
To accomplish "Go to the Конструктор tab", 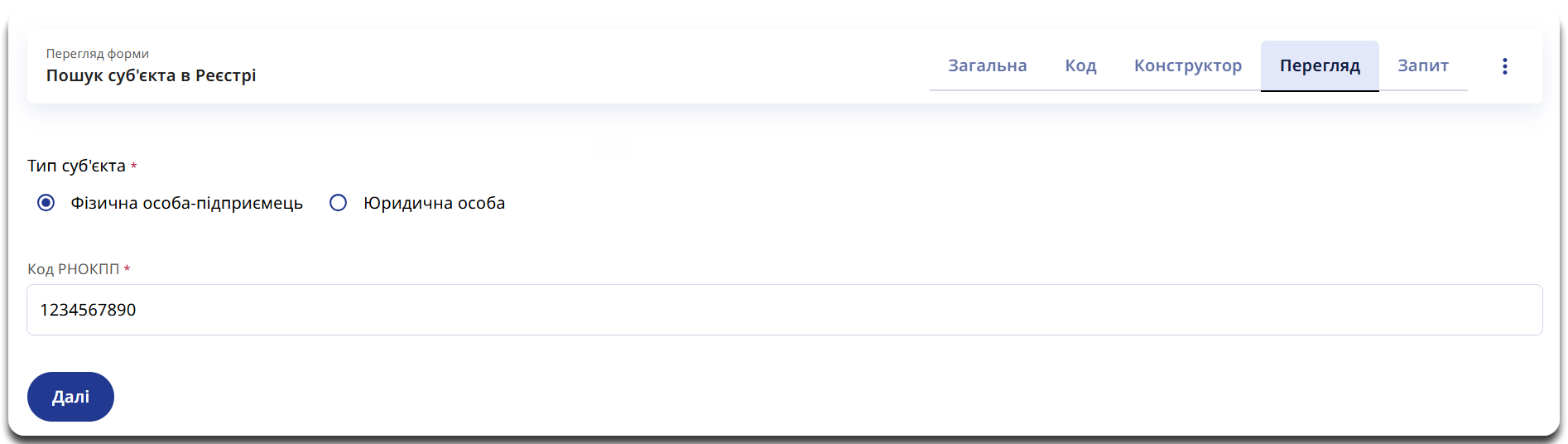I will (x=1187, y=65).
